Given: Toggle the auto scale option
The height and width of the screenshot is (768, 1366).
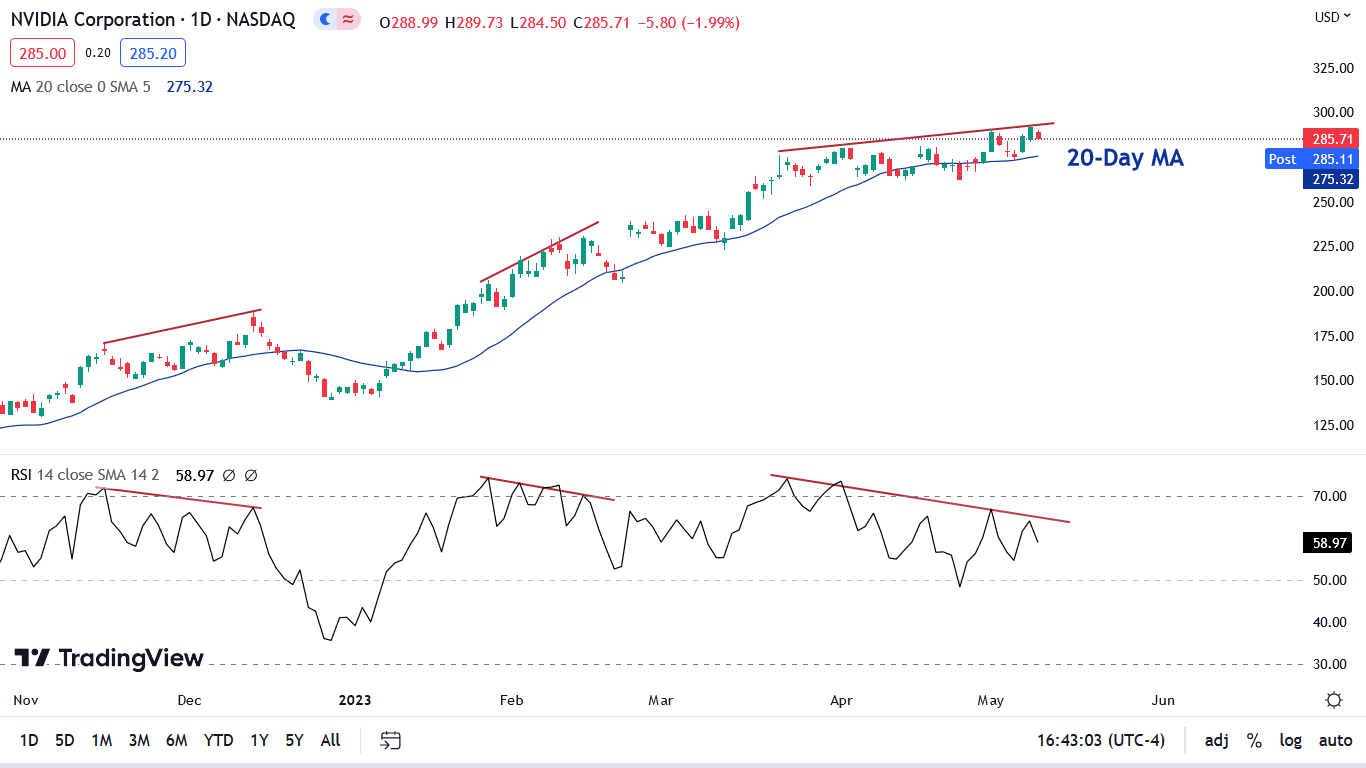Looking at the screenshot, I should (x=1335, y=740).
